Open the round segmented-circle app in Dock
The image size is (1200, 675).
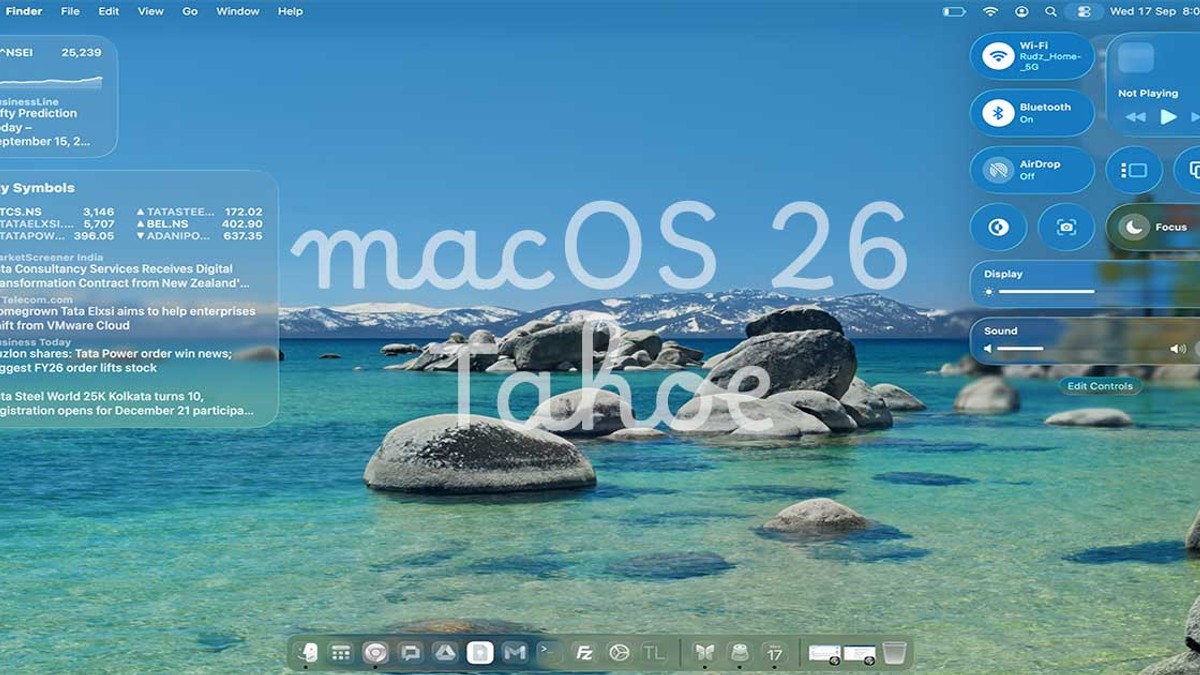619,653
